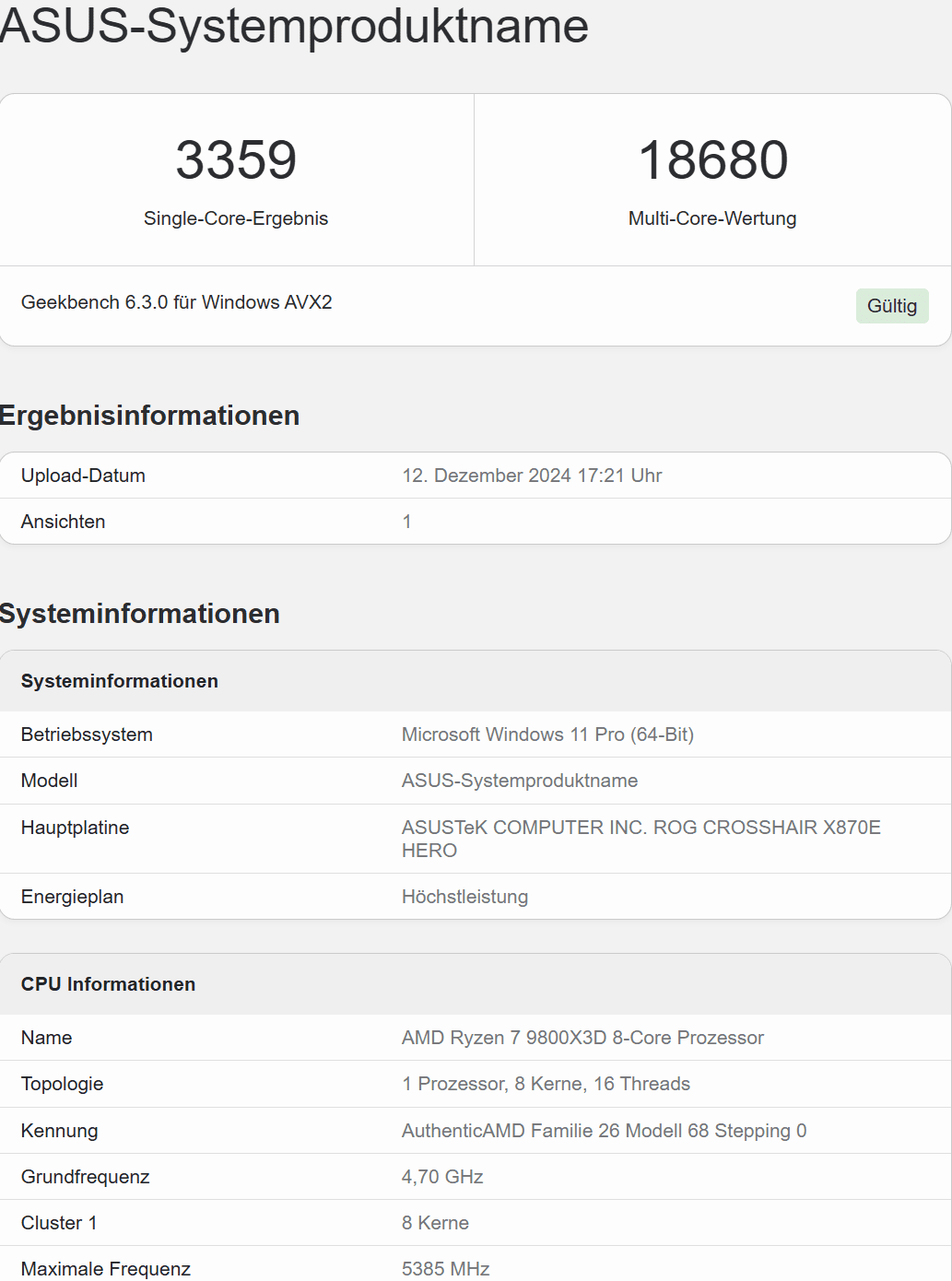Select the 'Energieplan' row label
The width and height of the screenshot is (952, 1281).
[x=73, y=897]
